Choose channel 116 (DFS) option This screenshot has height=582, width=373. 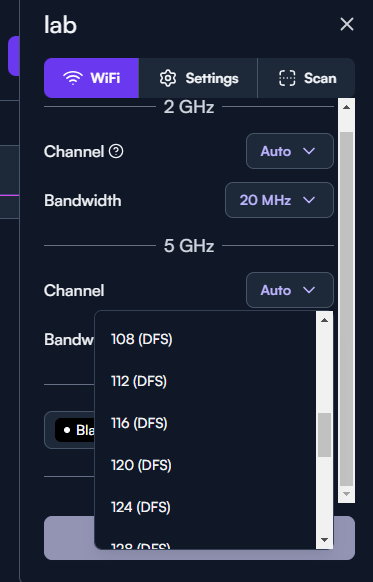pos(205,423)
